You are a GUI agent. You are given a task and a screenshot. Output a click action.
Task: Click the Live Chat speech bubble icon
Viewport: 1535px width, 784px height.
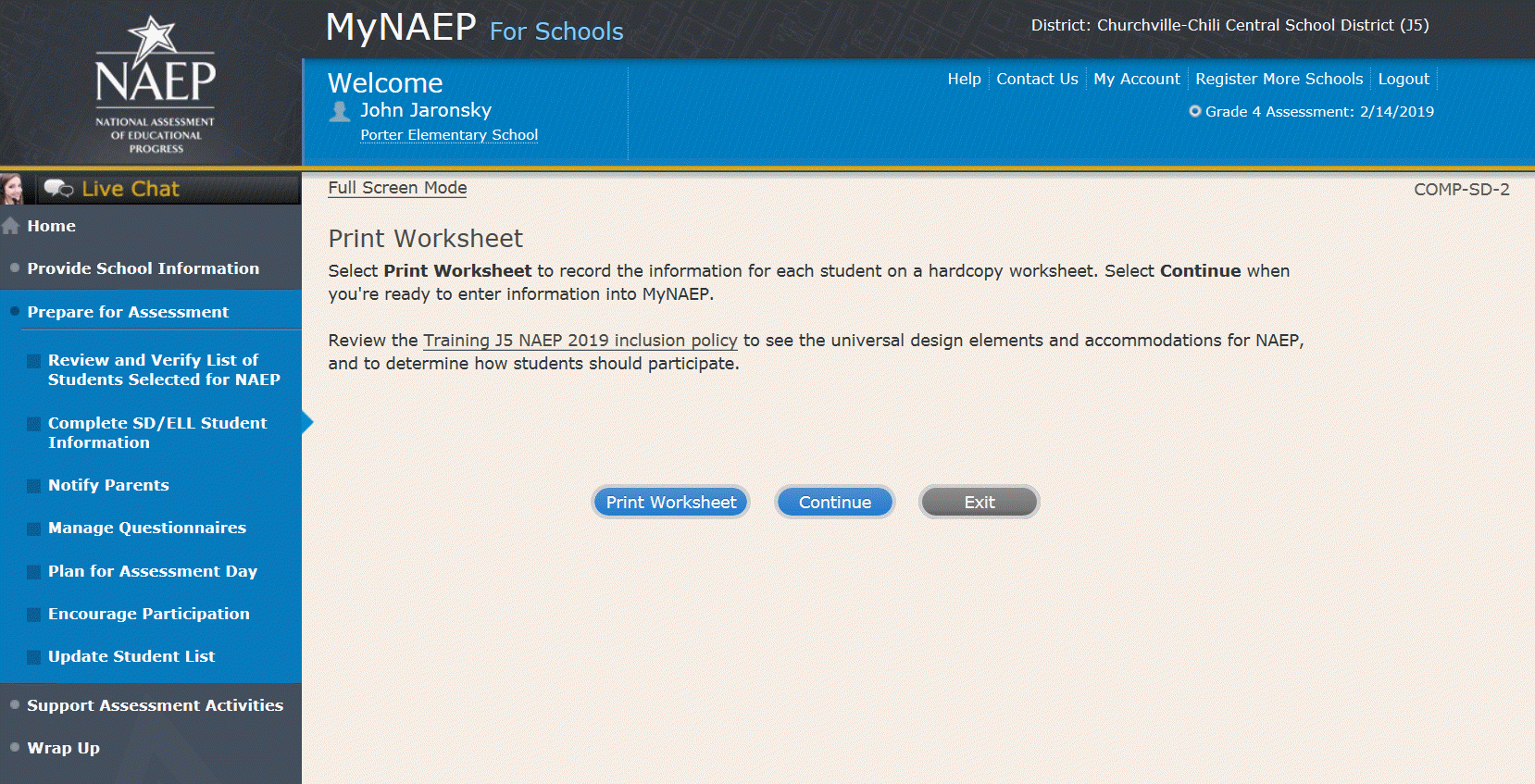pos(58,189)
